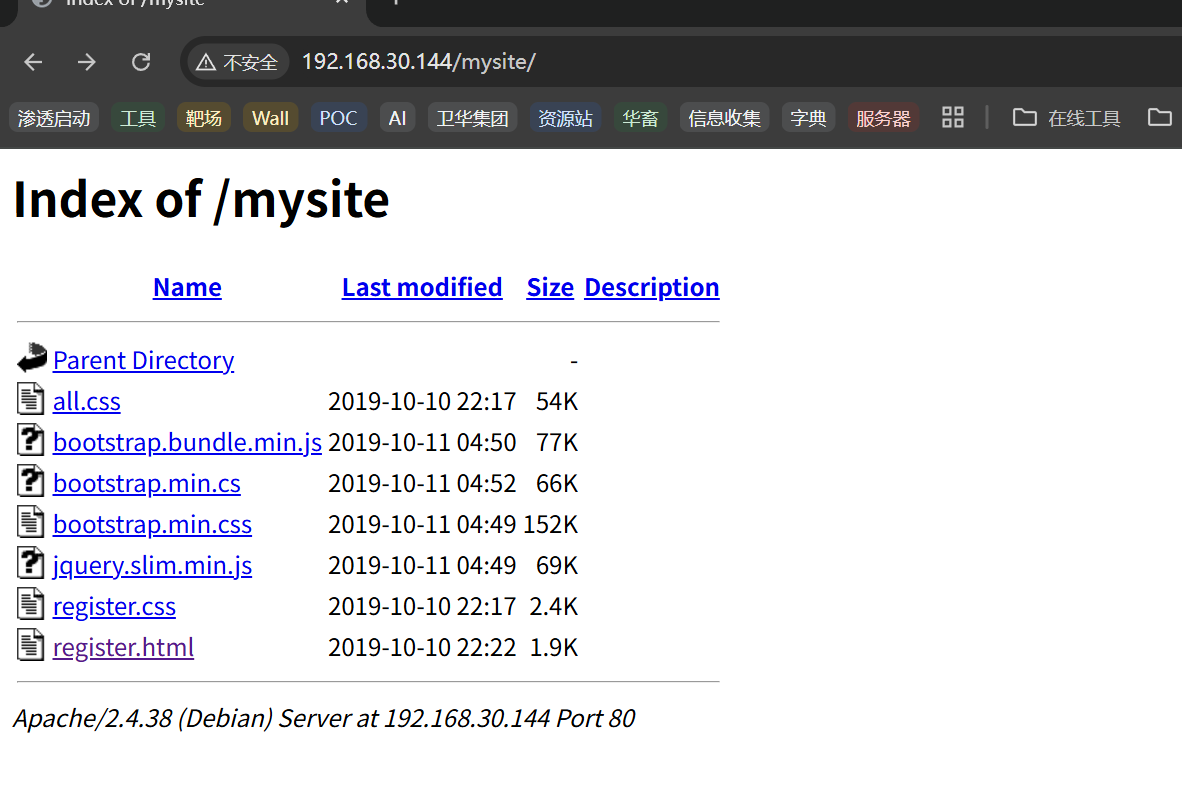Screen dimensions: 1182x801
Task: Click the register.html file icon
Action: [x=31, y=645]
